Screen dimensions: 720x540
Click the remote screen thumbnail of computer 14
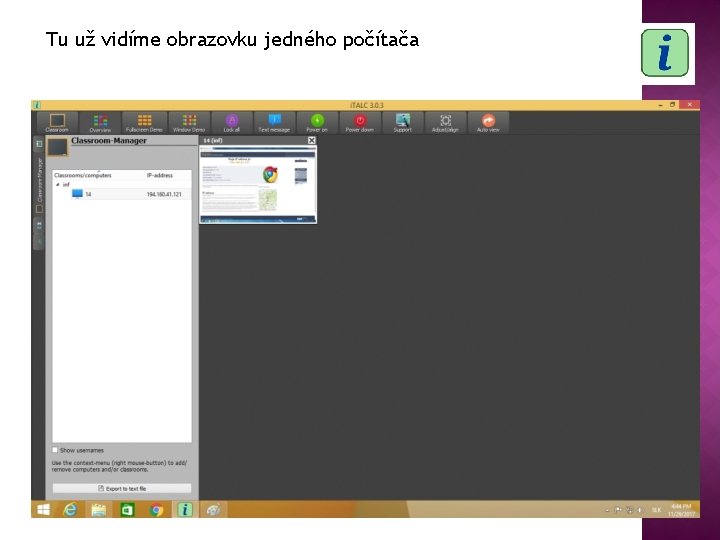[x=258, y=184]
